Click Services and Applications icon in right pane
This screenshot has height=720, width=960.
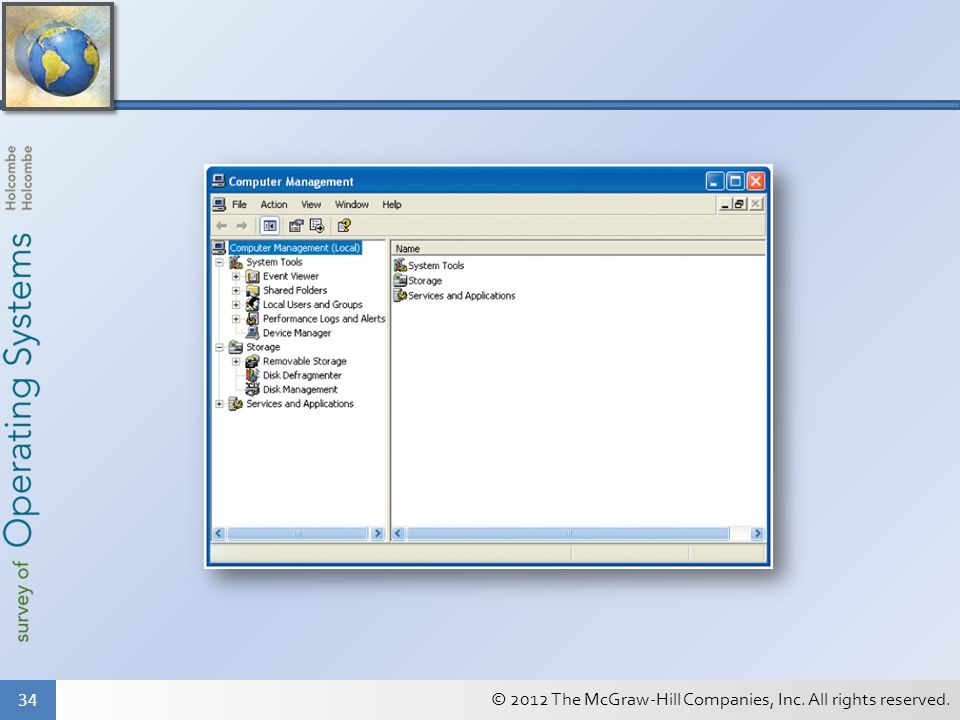(x=400, y=296)
